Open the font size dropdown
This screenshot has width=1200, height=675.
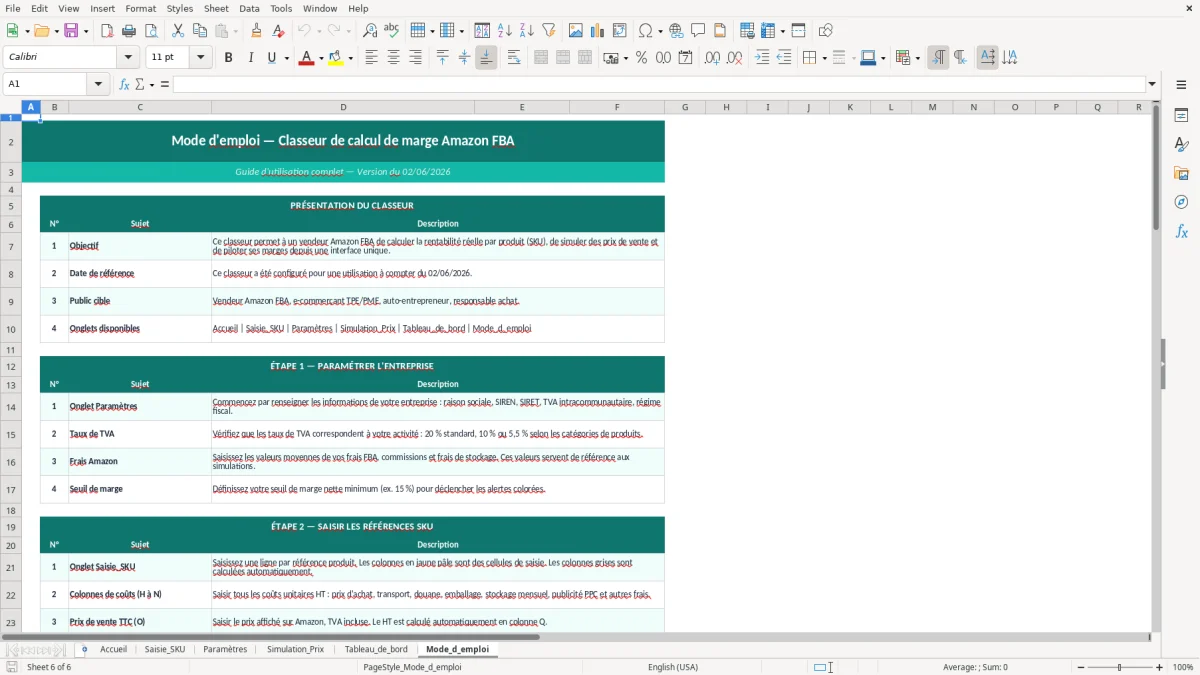point(201,57)
